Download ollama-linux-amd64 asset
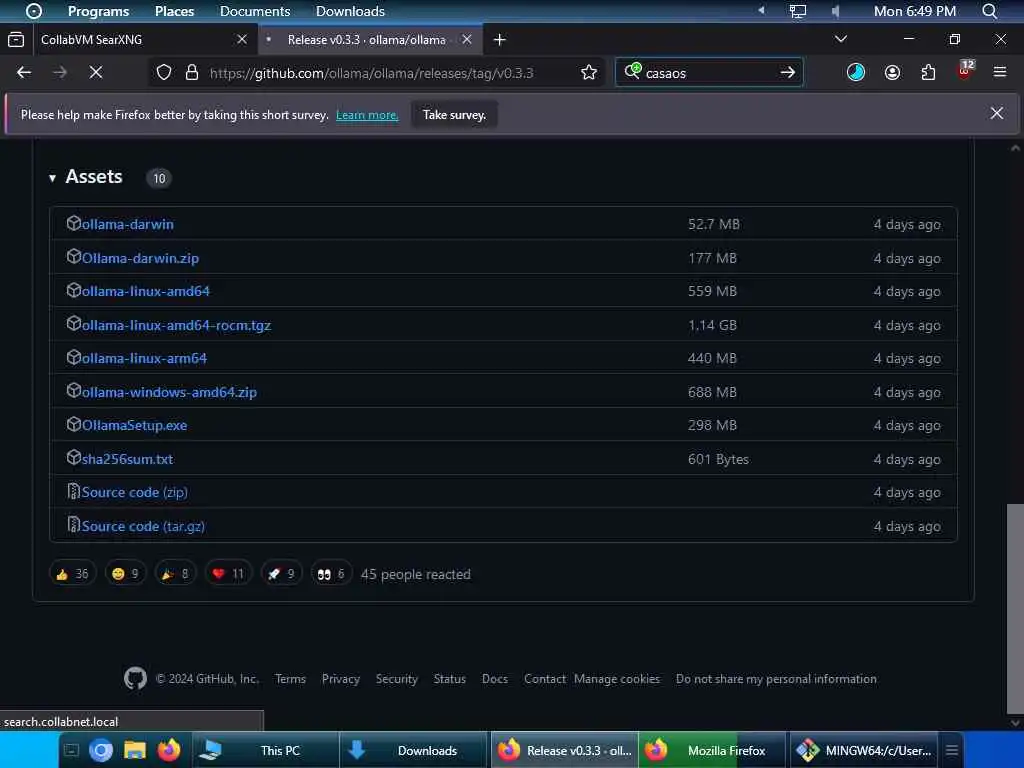Viewport: 1024px width, 768px height. (x=146, y=291)
